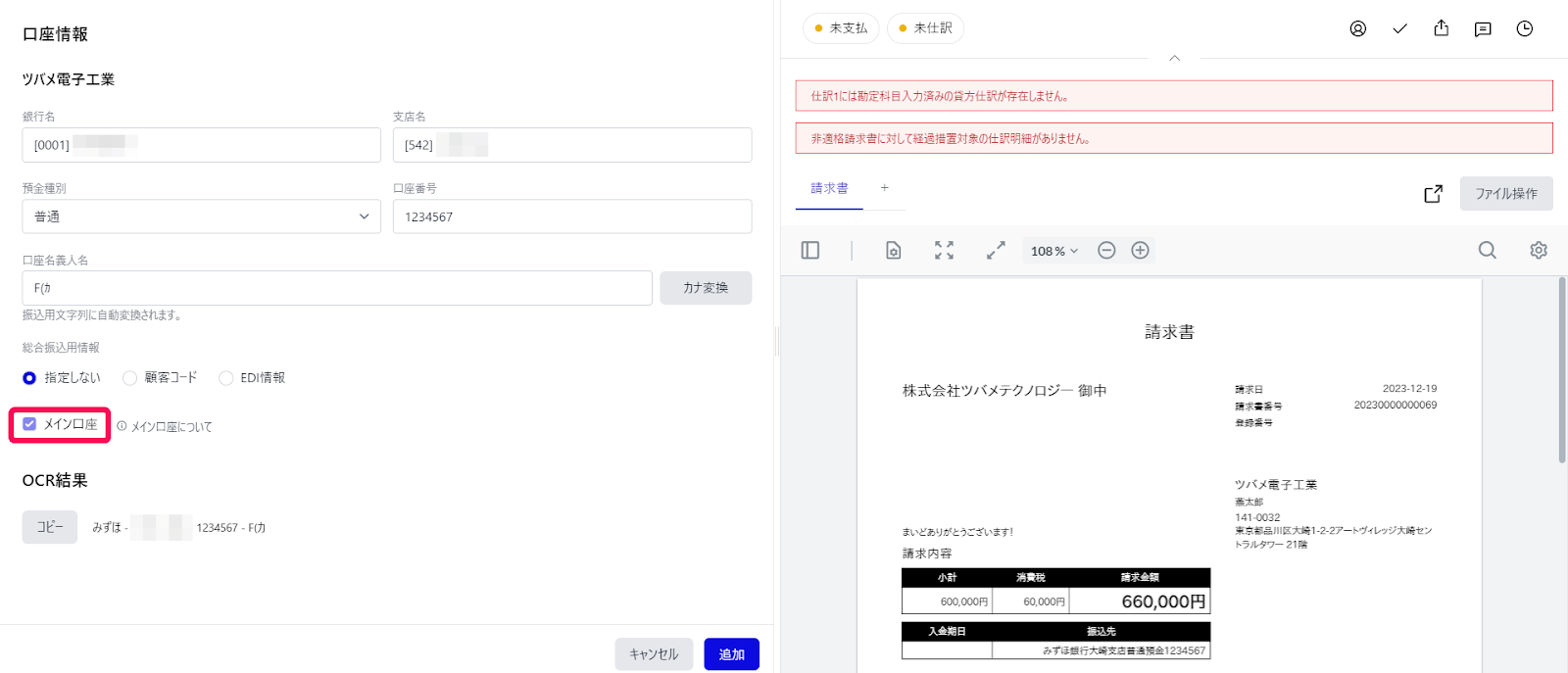Select the 指定しない radio button
The image size is (1568, 673).
click(29, 378)
